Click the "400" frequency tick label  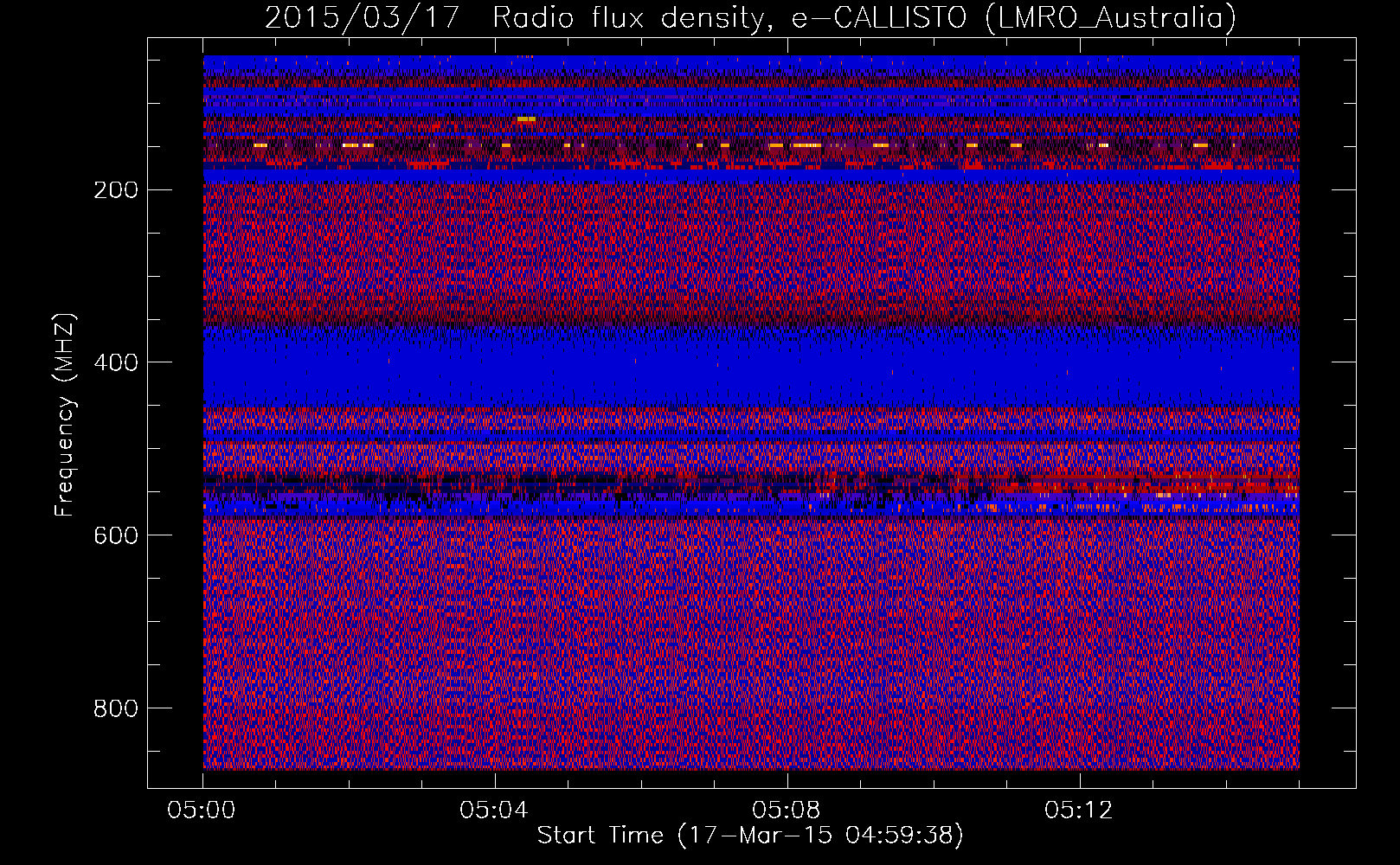pyautogui.click(x=116, y=362)
